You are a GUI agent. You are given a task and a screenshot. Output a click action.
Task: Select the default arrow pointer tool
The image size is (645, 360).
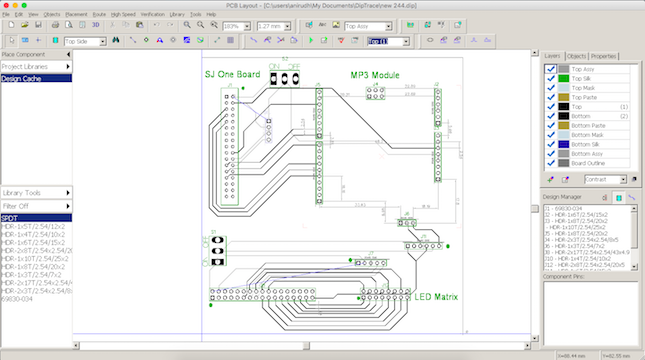click(x=12, y=40)
